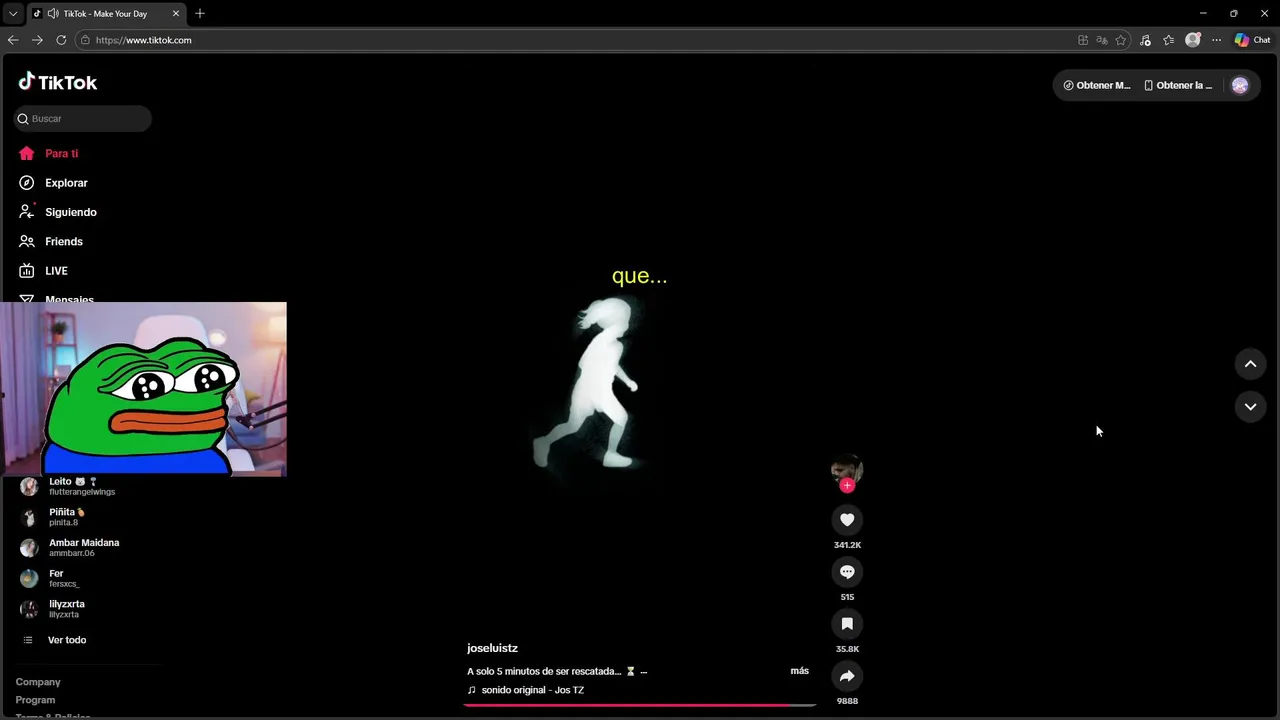This screenshot has width=1280, height=720.
Task: Open Copilot Chat sidebar
Action: point(1252,40)
